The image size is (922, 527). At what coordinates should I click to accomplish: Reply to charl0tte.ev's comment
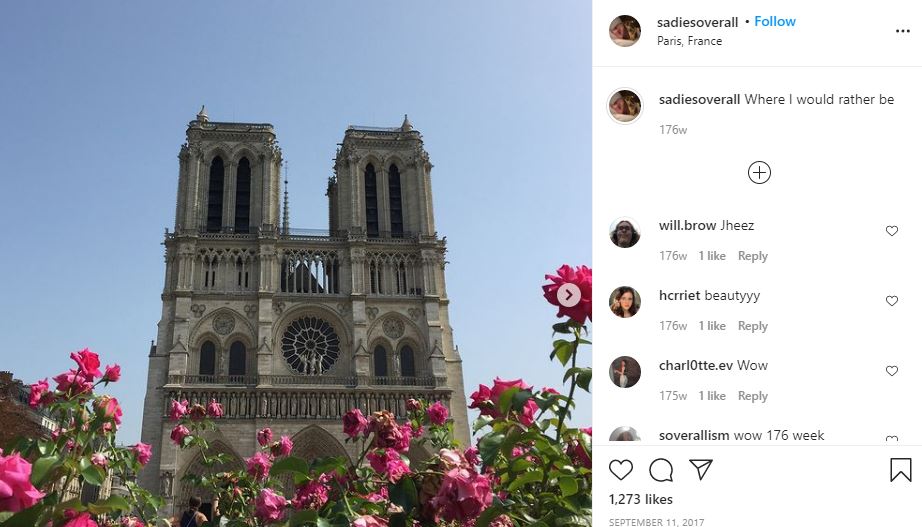[753, 396]
